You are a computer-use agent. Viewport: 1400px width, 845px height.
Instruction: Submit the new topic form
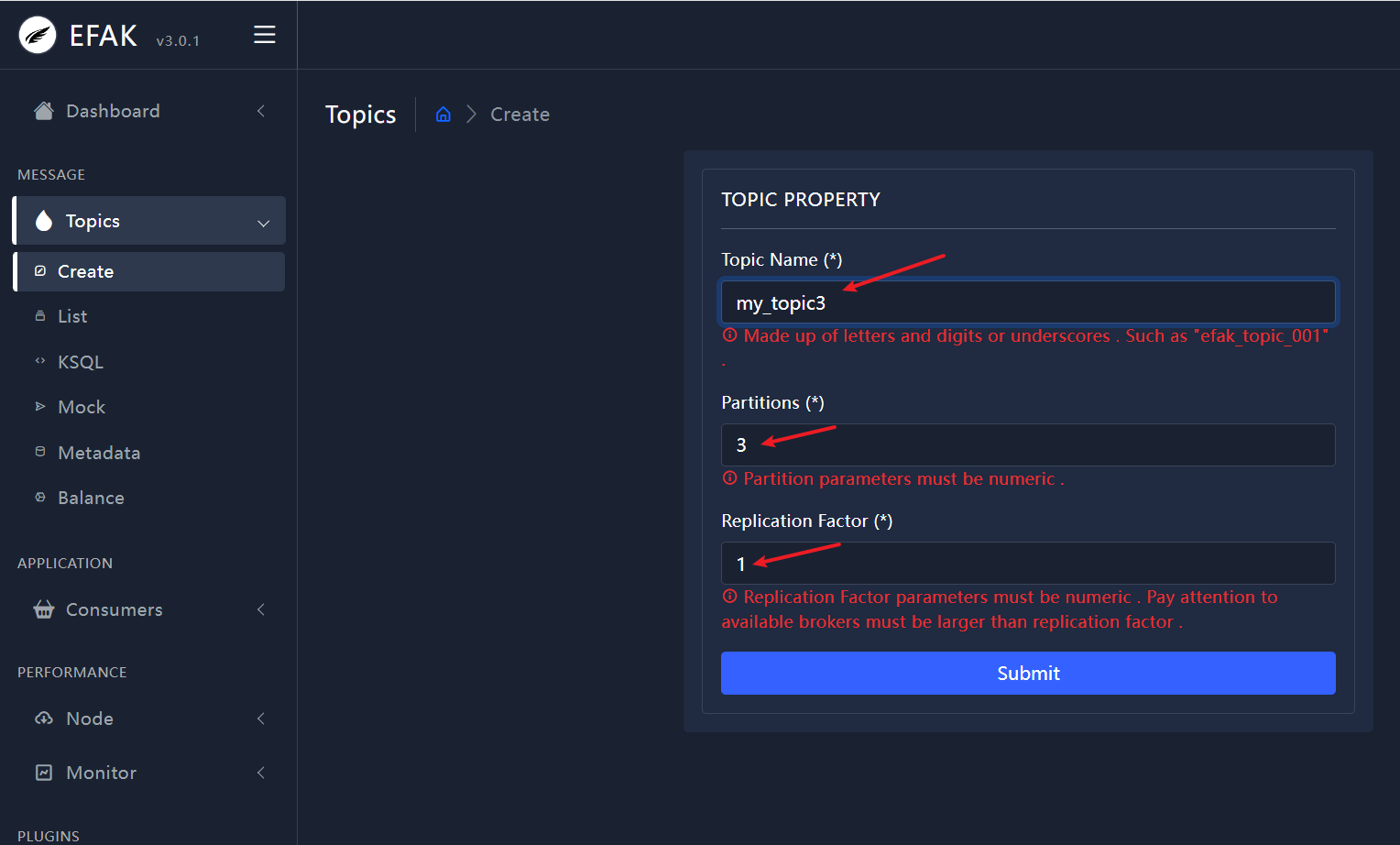pyautogui.click(x=1028, y=673)
